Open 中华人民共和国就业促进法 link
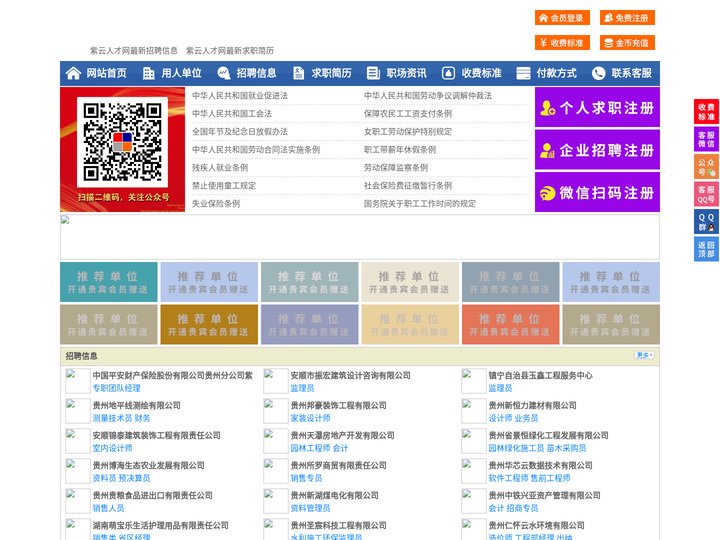 [240, 96]
